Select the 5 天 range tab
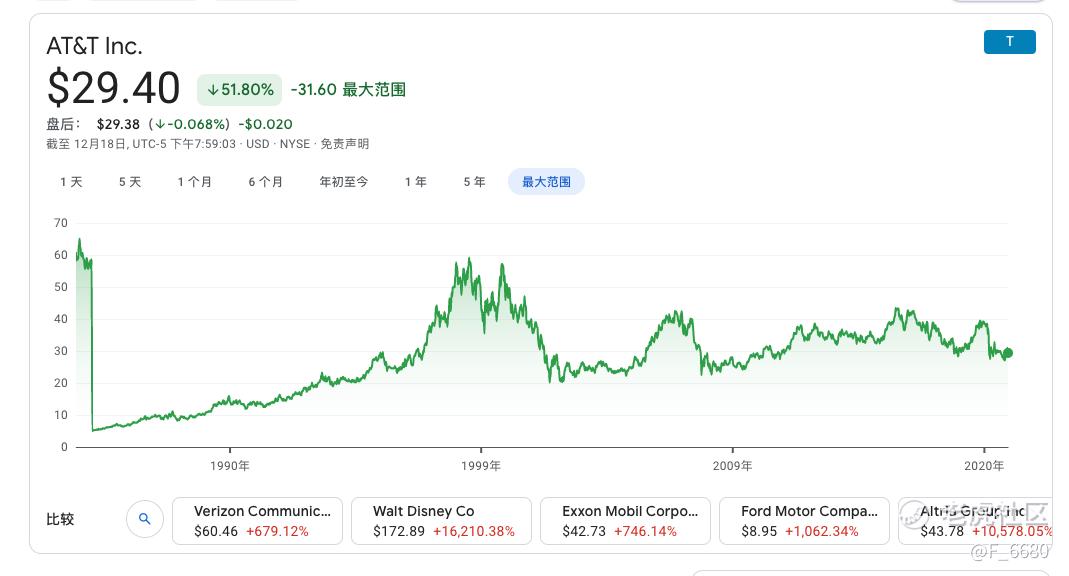Image resolution: width=1069 pixels, height=576 pixels. (x=130, y=182)
